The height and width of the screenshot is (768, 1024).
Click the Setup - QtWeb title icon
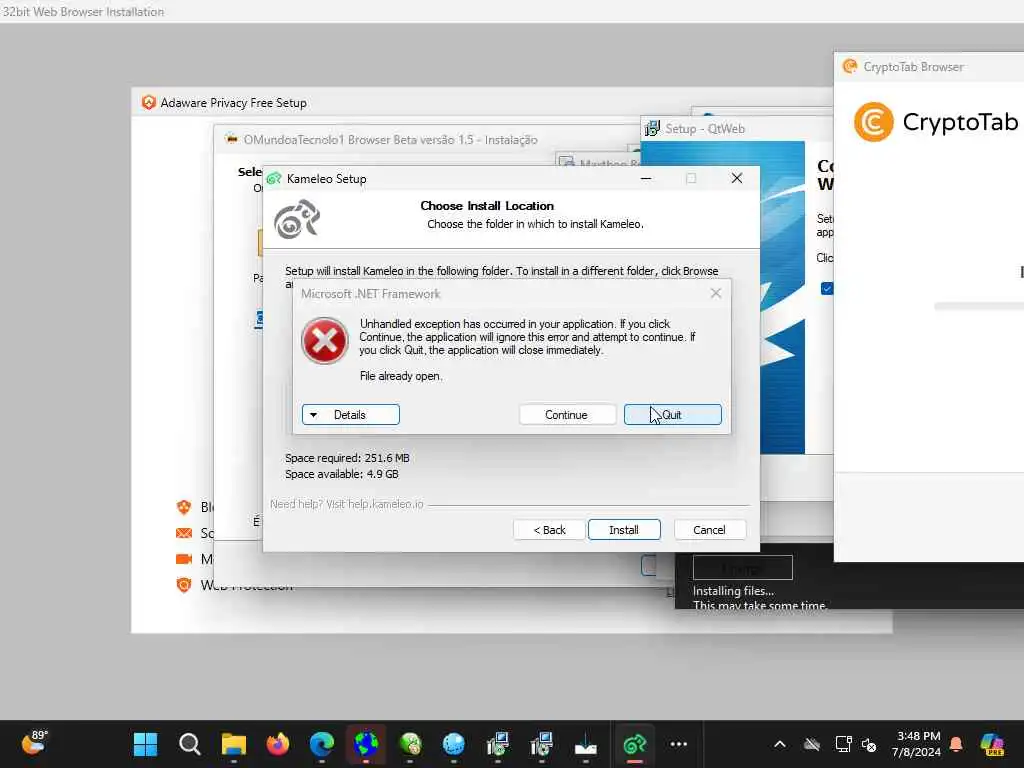[652, 128]
